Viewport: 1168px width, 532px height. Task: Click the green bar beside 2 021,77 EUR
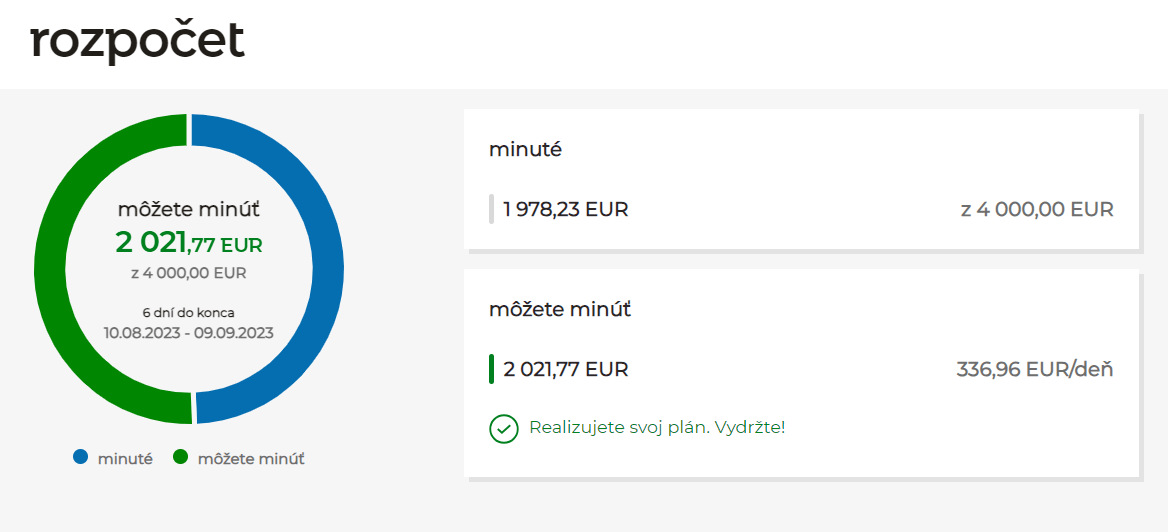pyautogui.click(x=492, y=369)
